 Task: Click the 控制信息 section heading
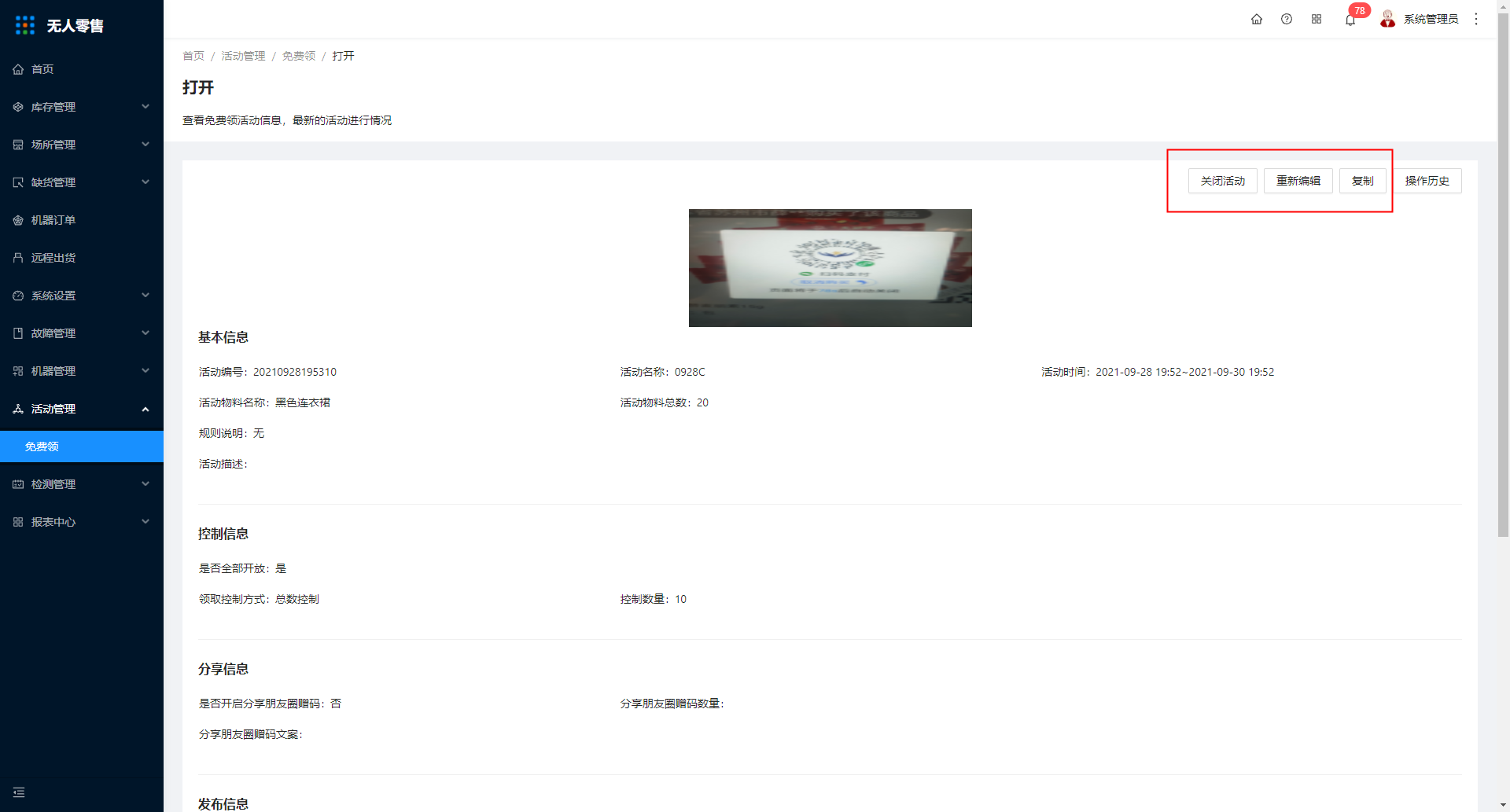coord(223,534)
